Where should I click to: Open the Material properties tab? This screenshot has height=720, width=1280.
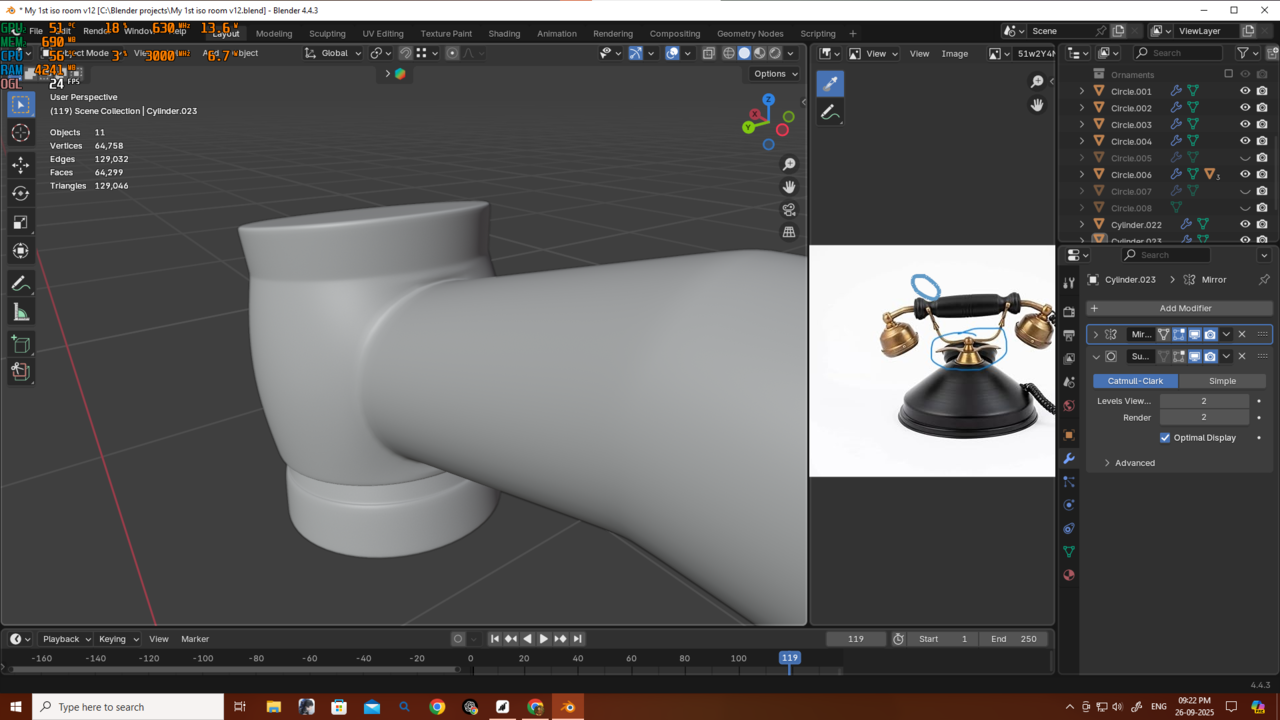[x=1069, y=575]
